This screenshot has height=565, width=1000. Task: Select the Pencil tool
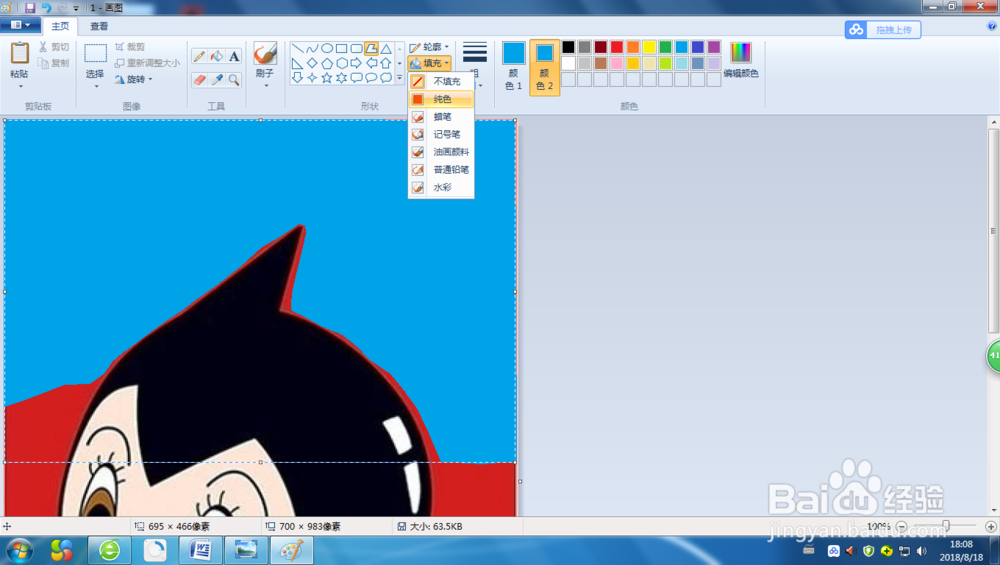(199, 56)
